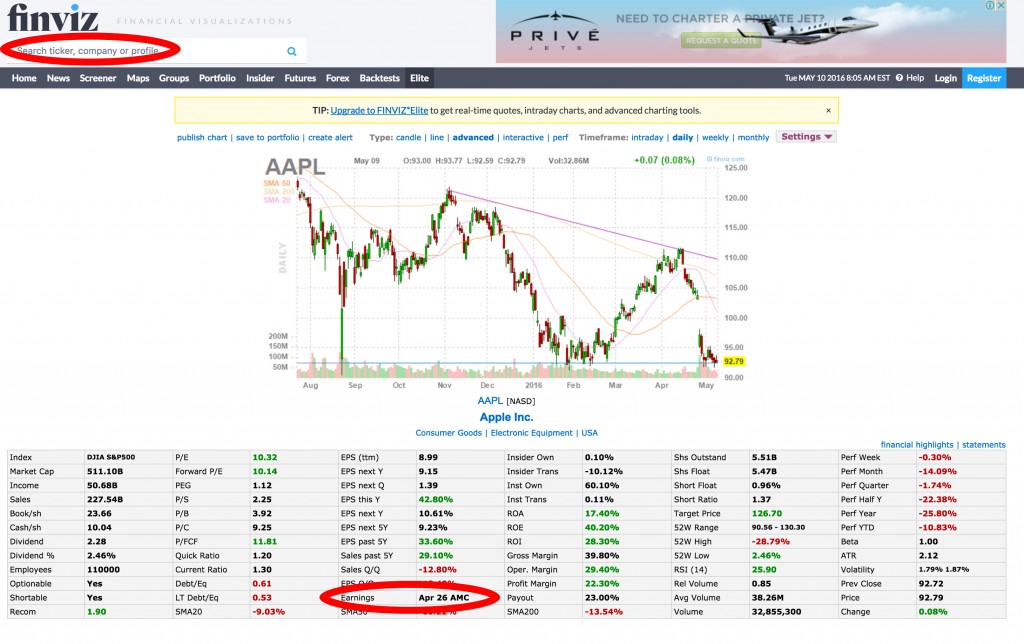The width and height of the screenshot is (1024, 644).
Task: Click the Login link
Action: click(x=945, y=78)
